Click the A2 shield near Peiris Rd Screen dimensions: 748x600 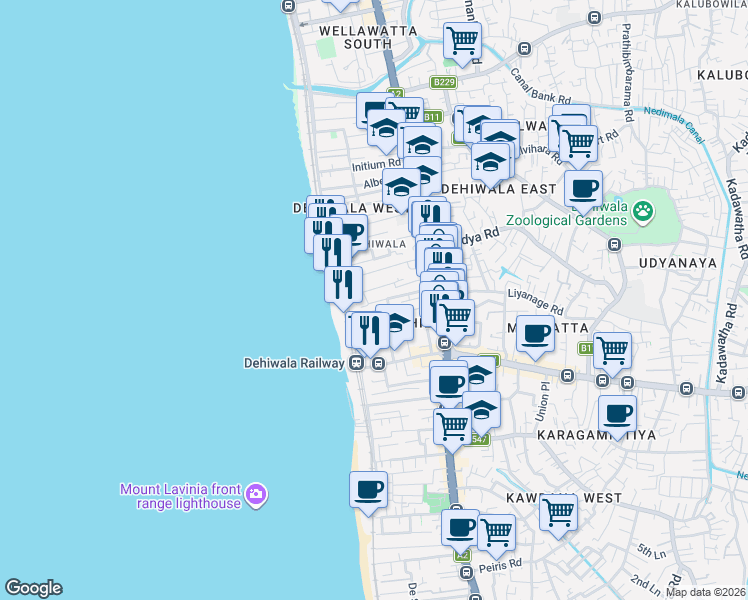(x=462, y=556)
